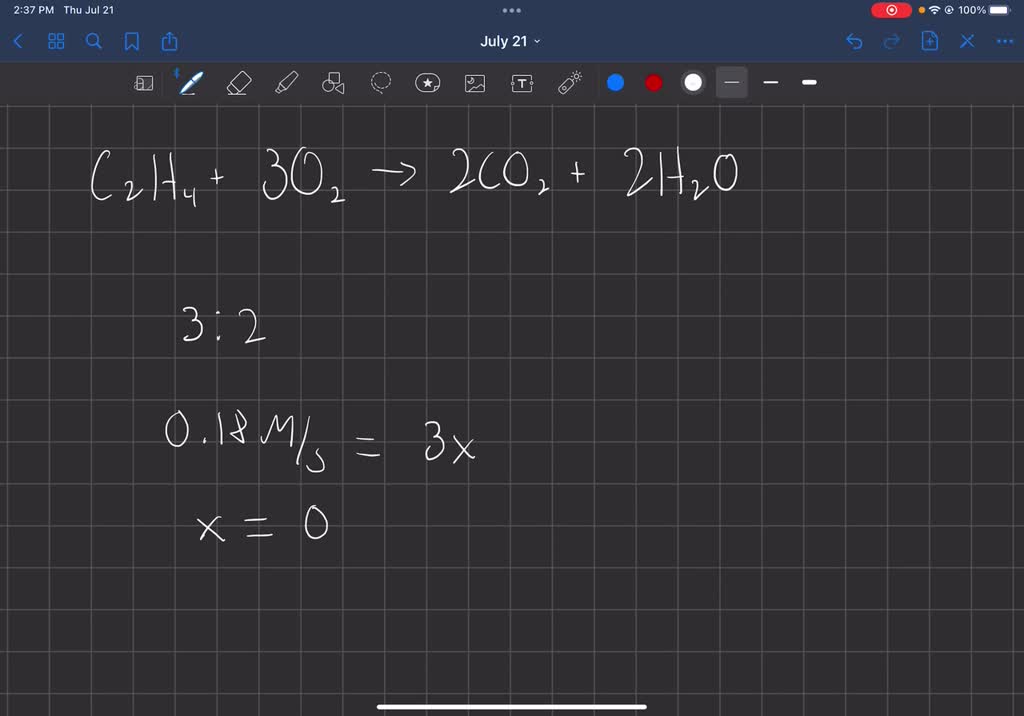
Task: Insert an image onto the page
Action: click(x=474, y=83)
